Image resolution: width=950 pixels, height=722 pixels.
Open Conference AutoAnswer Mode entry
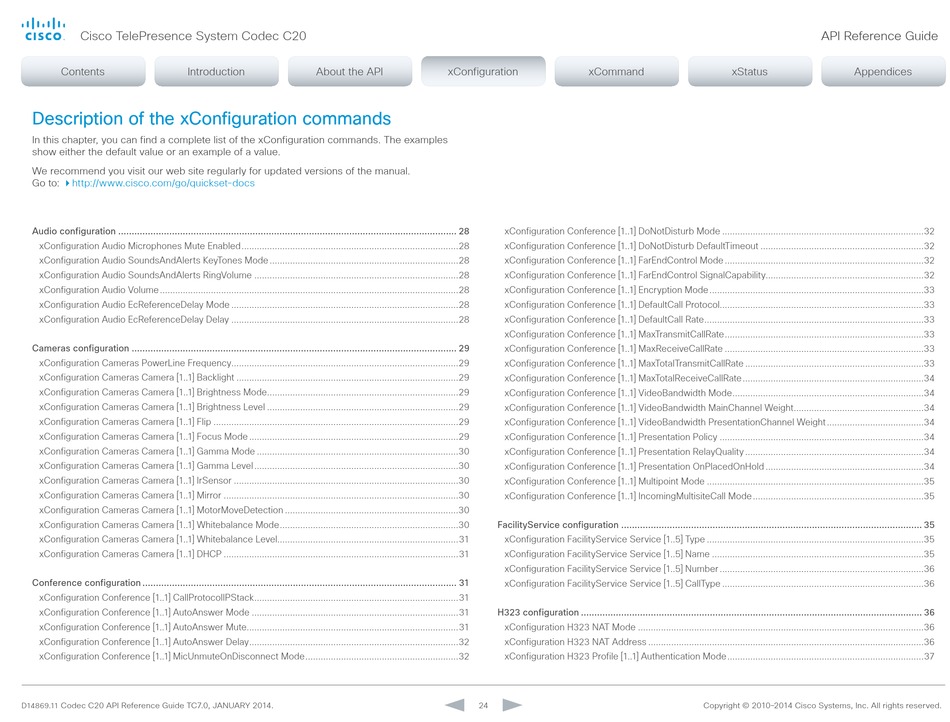pos(254,612)
